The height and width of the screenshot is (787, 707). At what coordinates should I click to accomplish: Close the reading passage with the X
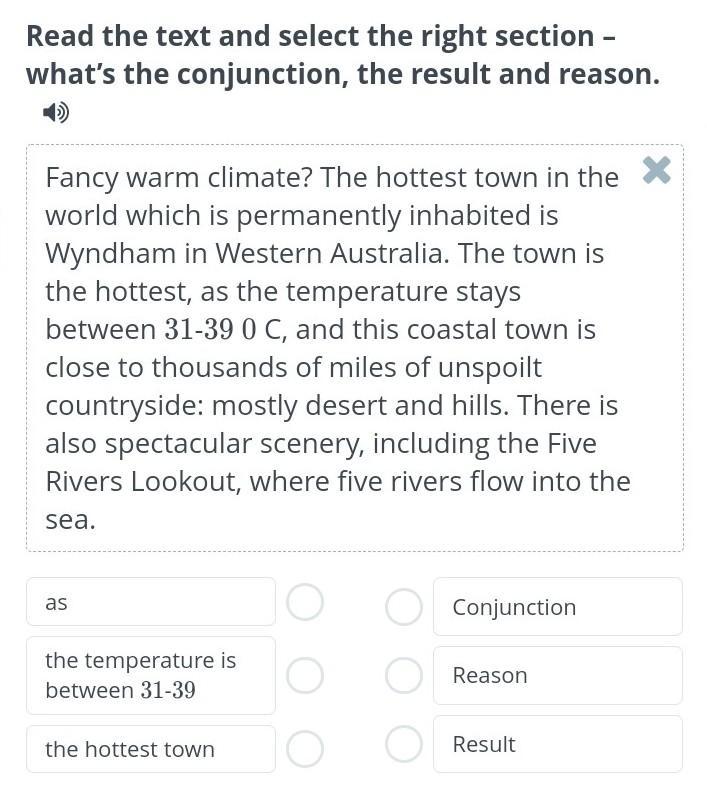click(x=656, y=171)
